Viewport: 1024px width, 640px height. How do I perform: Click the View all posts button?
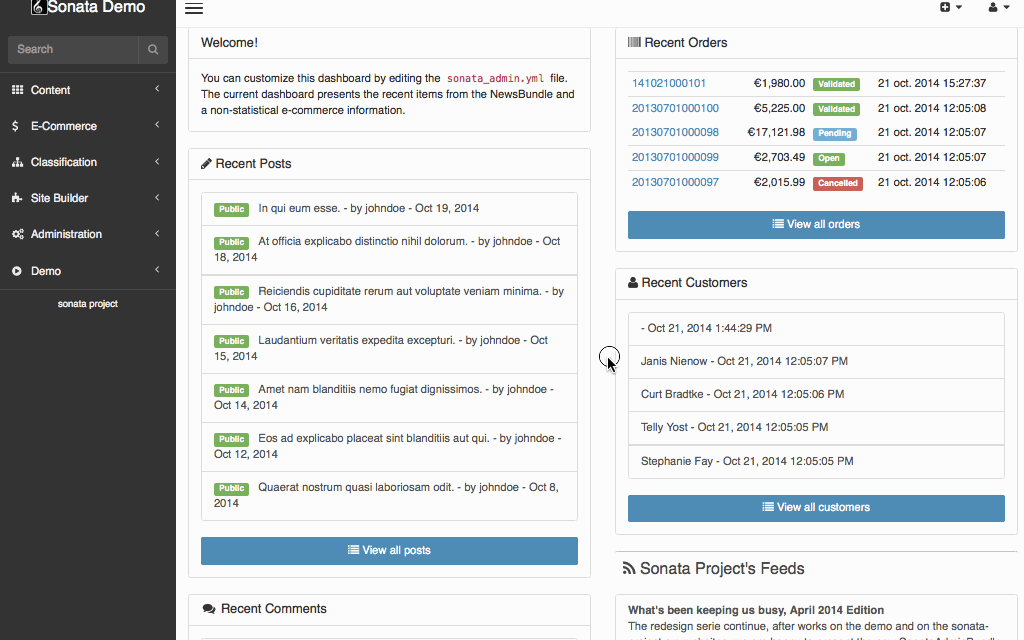(x=389, y=550)
